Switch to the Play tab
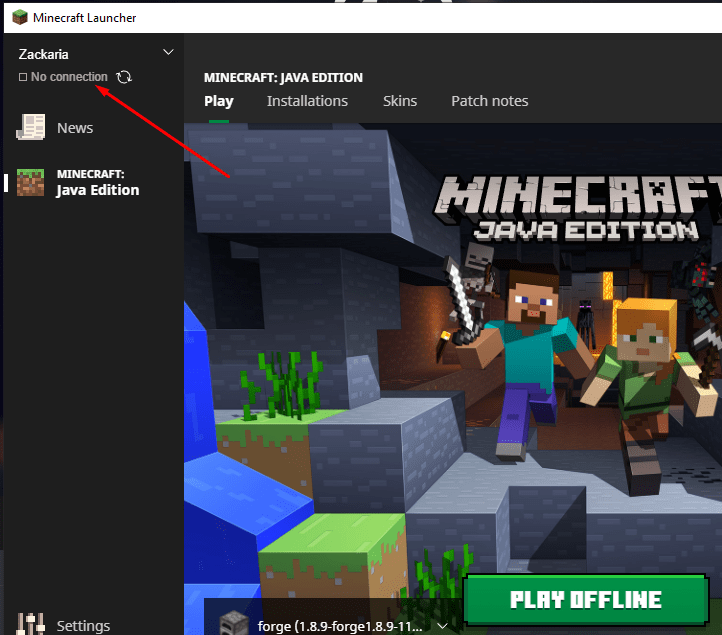This screenshot has width=722, height=635. [x=219, y=101]
